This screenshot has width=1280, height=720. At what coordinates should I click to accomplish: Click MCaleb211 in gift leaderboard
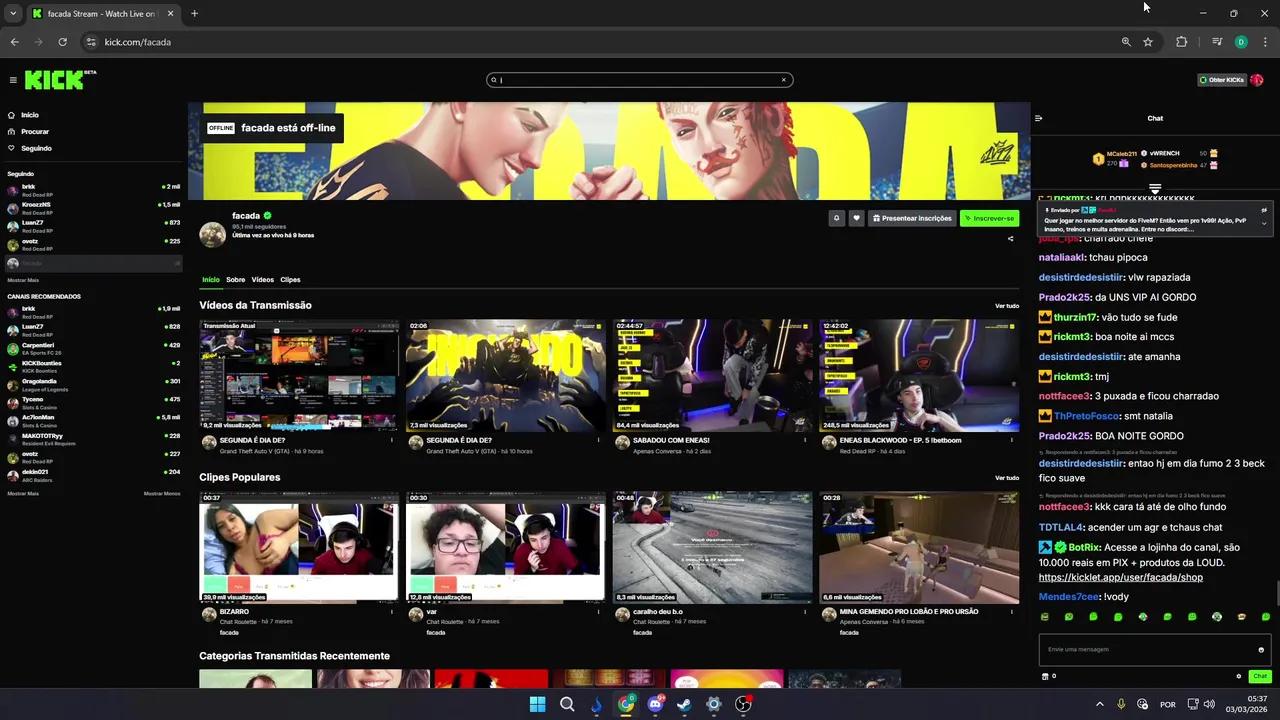1121,154
